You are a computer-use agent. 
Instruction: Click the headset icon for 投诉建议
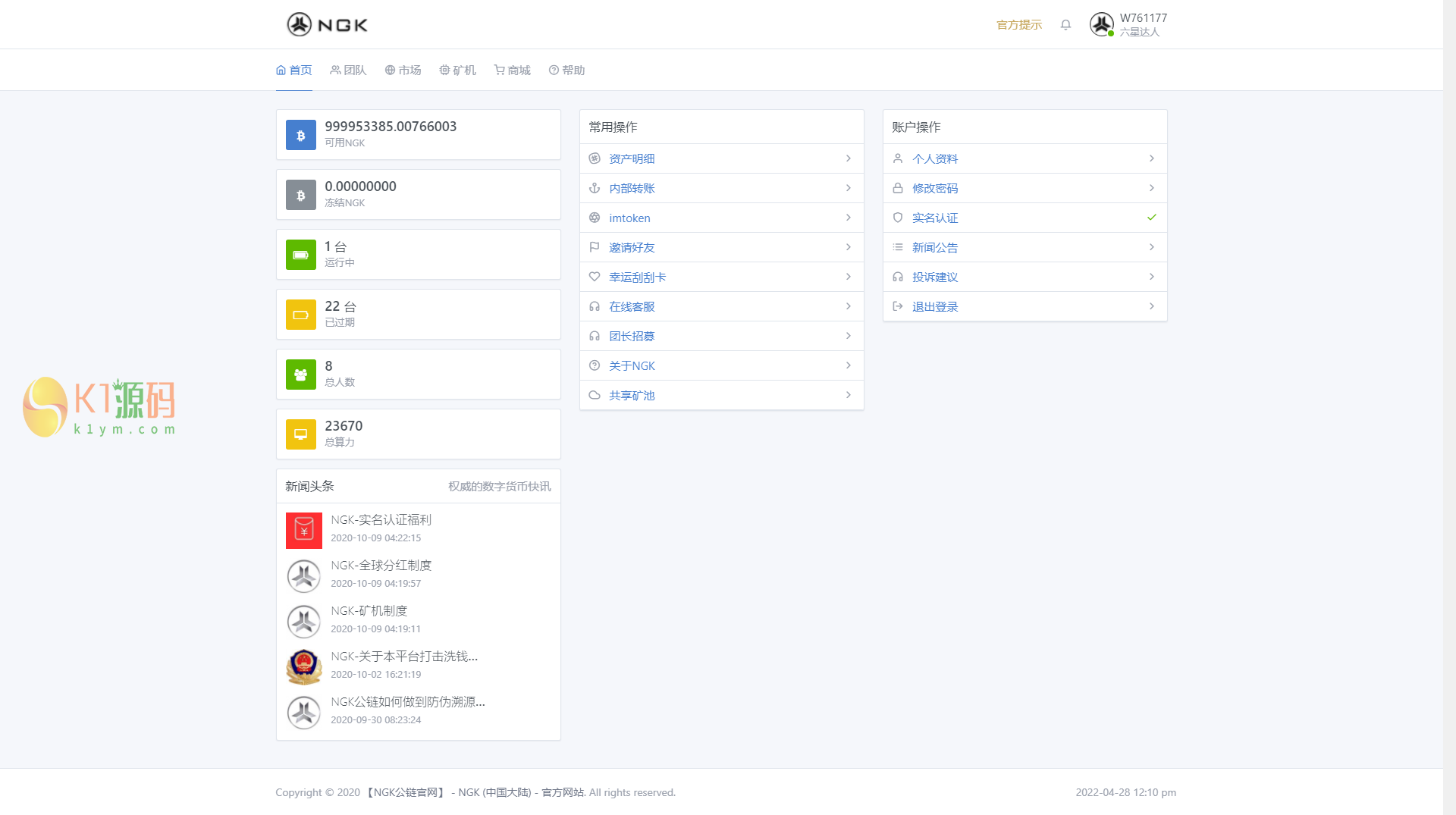pos(898,277)
